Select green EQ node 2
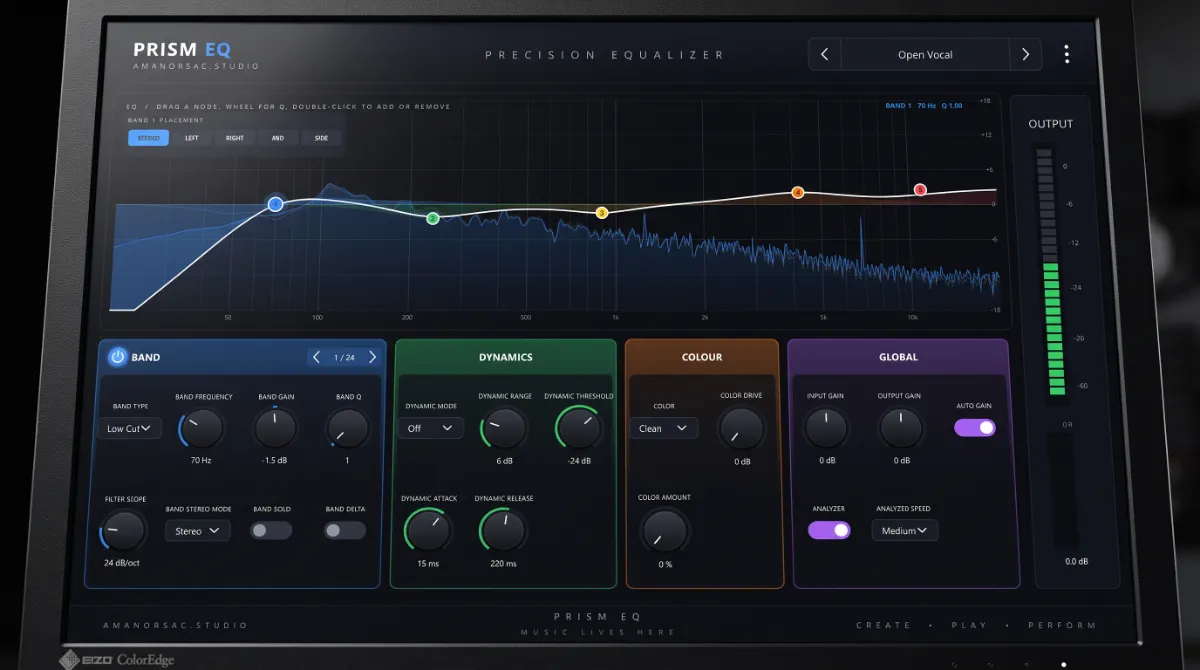Screen dimensions: 1200x670 pos(433,218)
